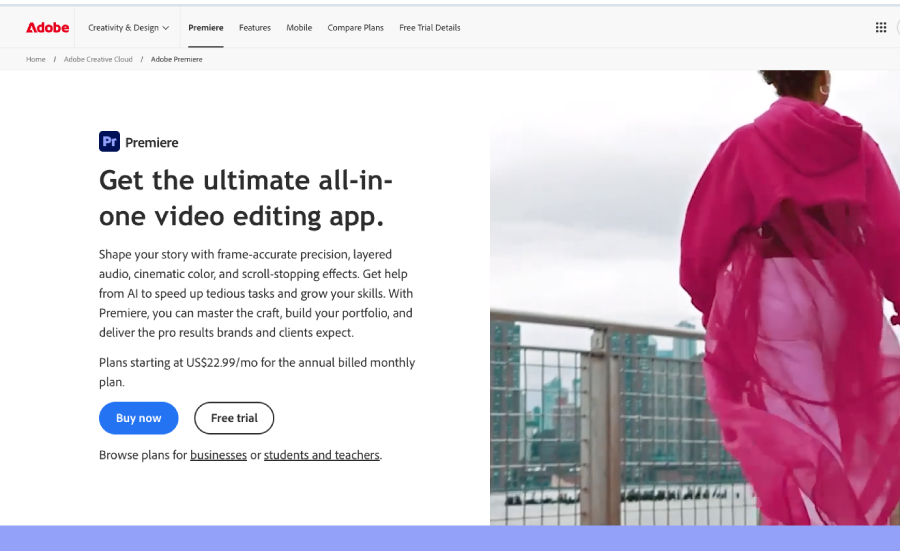Expand the Creativity & Design menu
Viewport: 900px width, 551px height.
[129, 28]
